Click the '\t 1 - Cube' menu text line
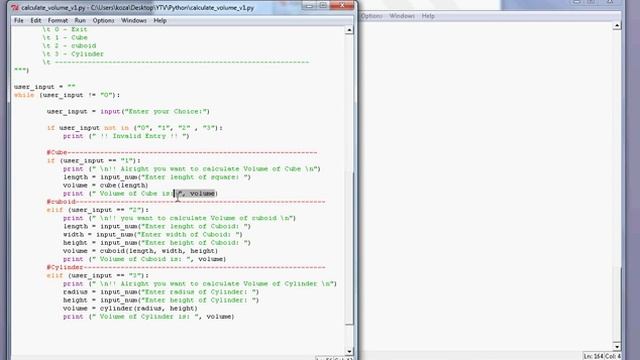Image resolution: width=640 pixels, height=360 pixels. [x=65, y=38]
